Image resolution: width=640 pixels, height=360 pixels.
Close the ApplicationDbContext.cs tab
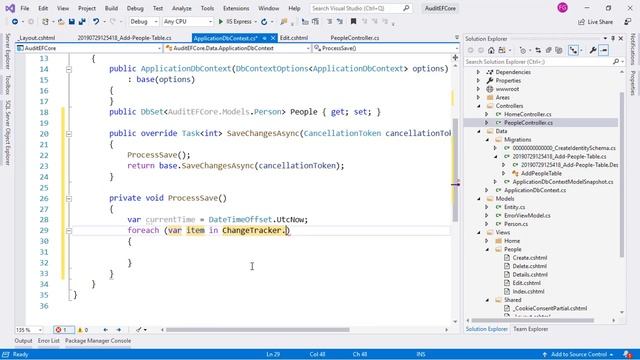click(273, 38)
